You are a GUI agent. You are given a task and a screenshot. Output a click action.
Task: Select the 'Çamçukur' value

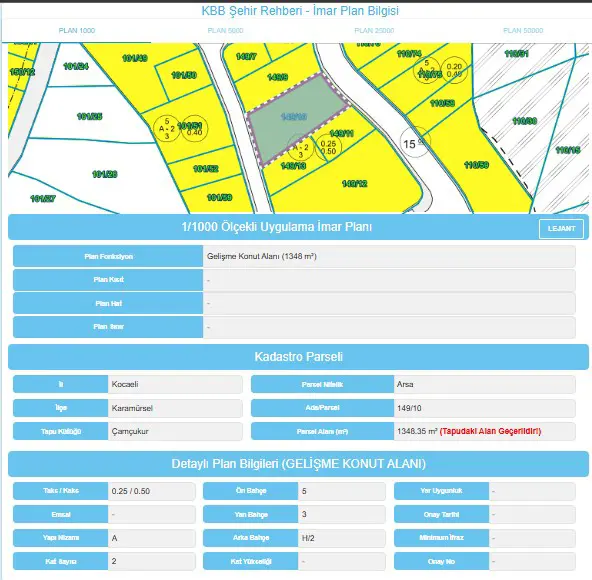click(x=130, y=431)
